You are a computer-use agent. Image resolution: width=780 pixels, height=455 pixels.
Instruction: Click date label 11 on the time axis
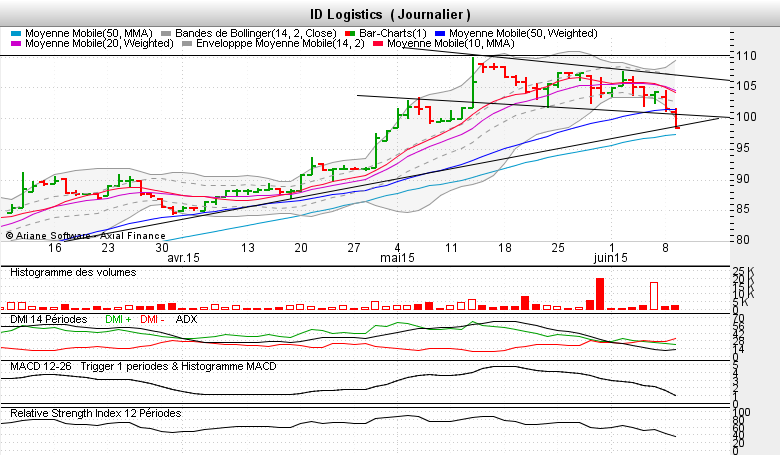451,248
